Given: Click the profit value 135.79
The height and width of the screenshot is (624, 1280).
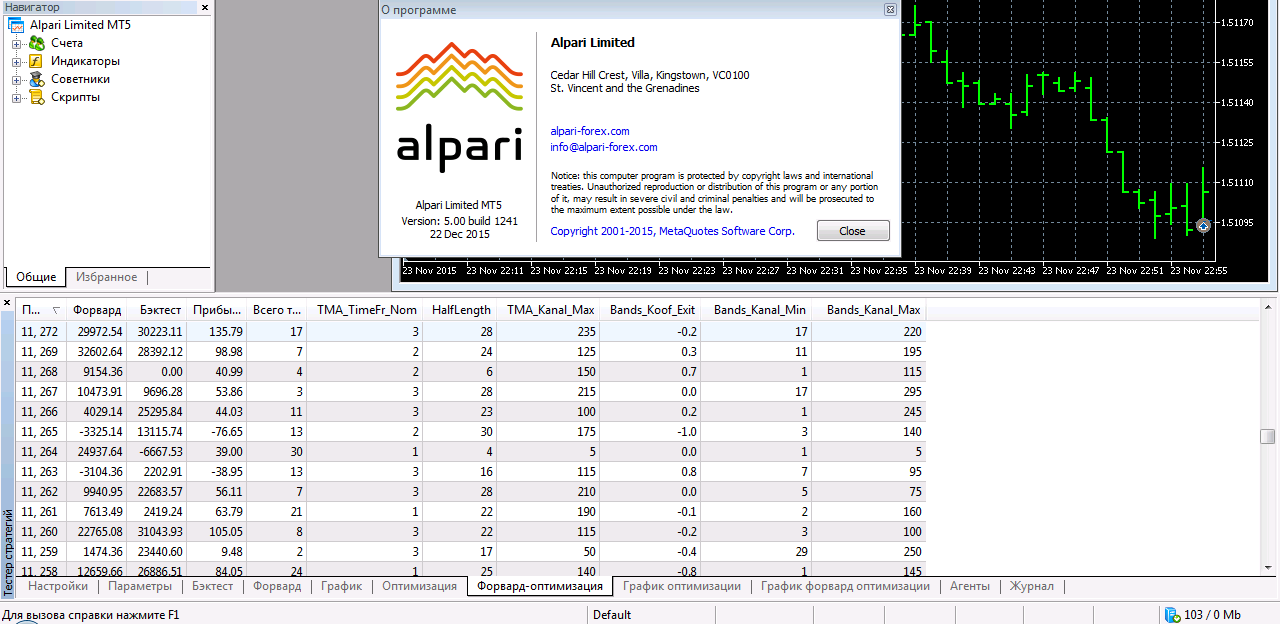Looking at the screenshot, I should 224,331.
